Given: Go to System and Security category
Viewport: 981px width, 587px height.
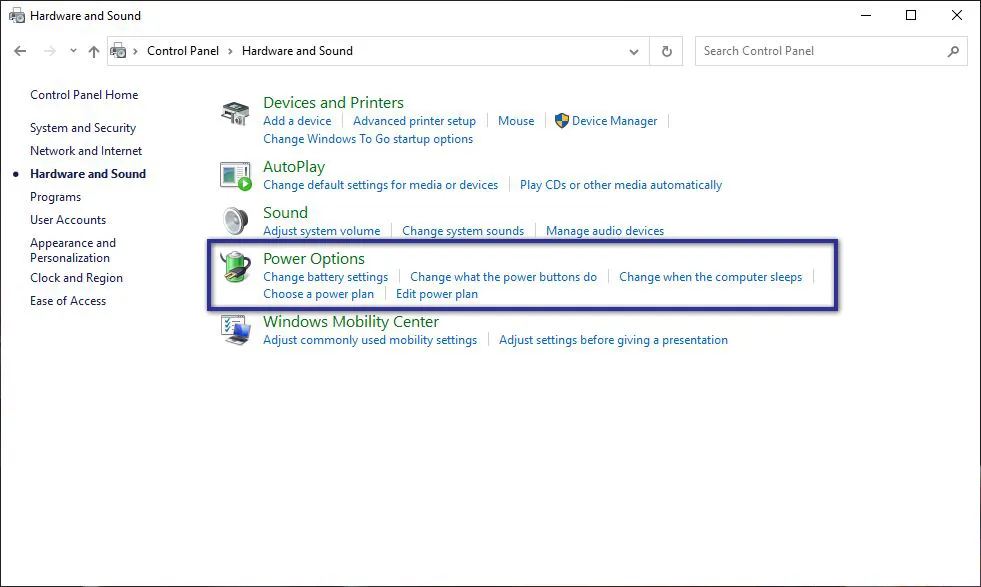Looking at the screenshot, I should [x=83, y=128].
